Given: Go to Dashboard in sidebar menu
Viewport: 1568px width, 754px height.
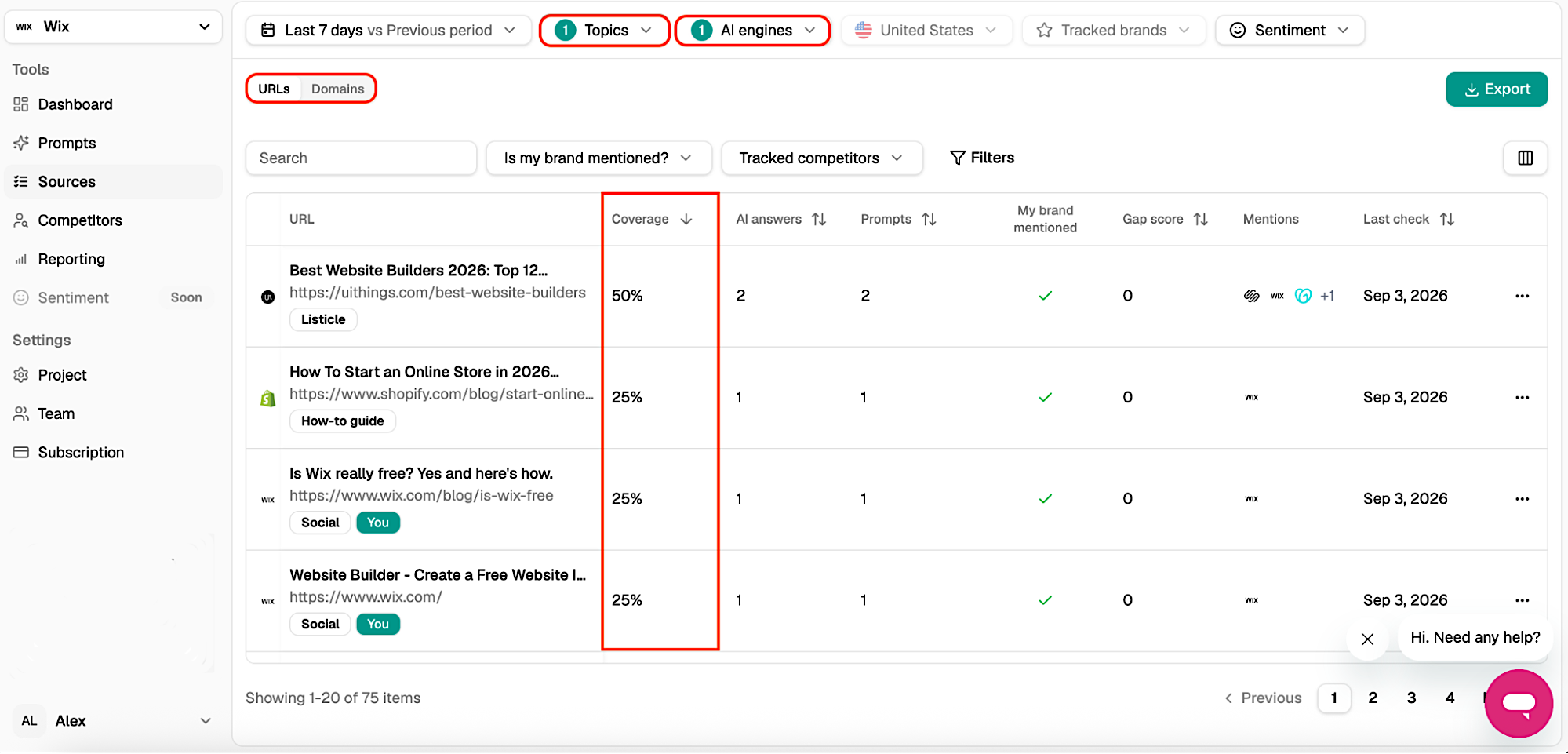Looking at the screenshot, I should pyautogui.click(x=75, y=104).
